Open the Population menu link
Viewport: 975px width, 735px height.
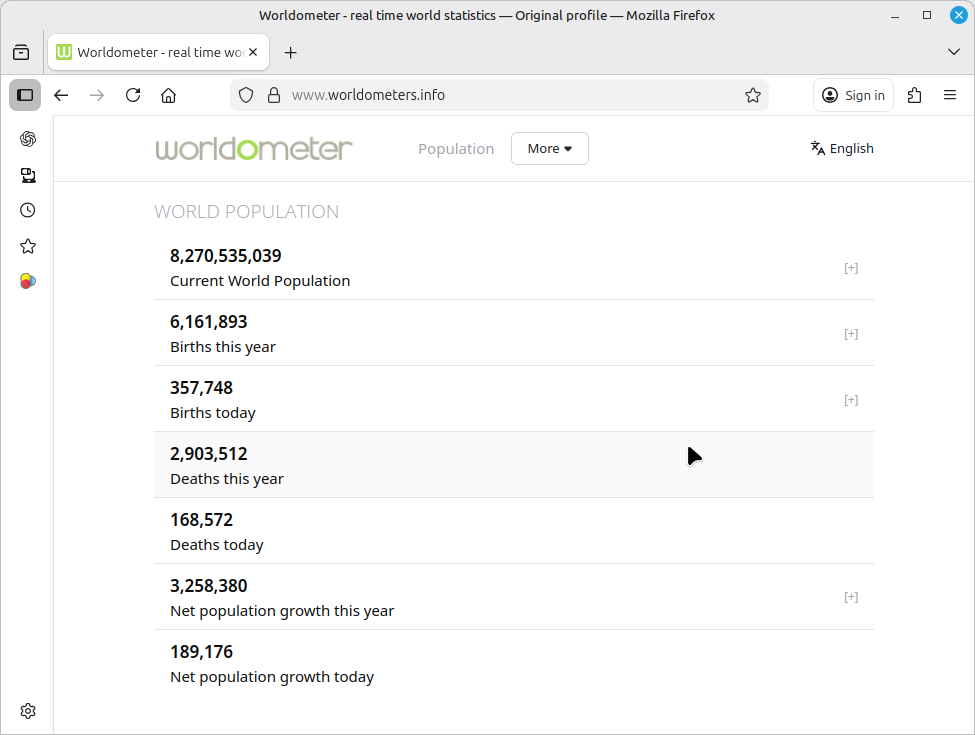pyautogui.click(x=456, y=148)
